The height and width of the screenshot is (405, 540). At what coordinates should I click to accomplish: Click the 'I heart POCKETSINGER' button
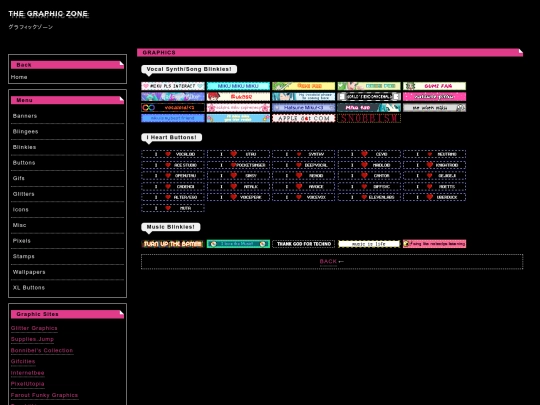(238, 165)
